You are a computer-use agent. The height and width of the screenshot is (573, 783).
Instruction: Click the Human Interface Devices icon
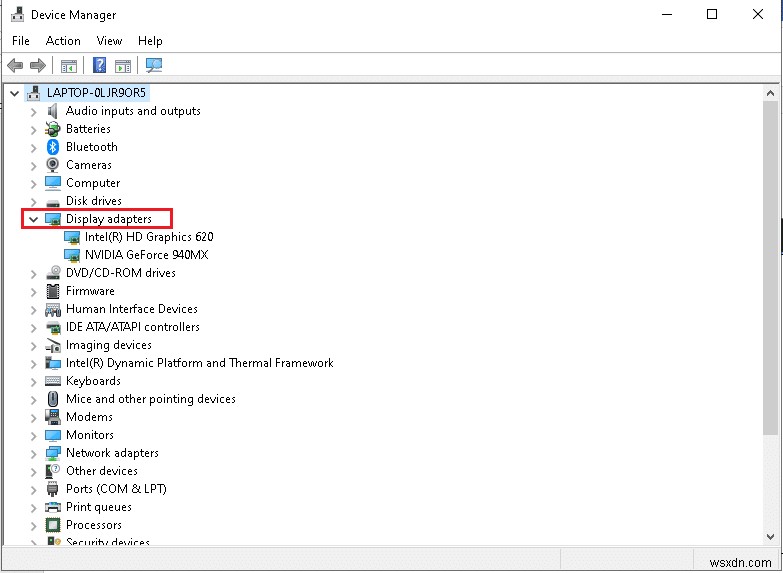pyautogui.click(x=52, y=309)
